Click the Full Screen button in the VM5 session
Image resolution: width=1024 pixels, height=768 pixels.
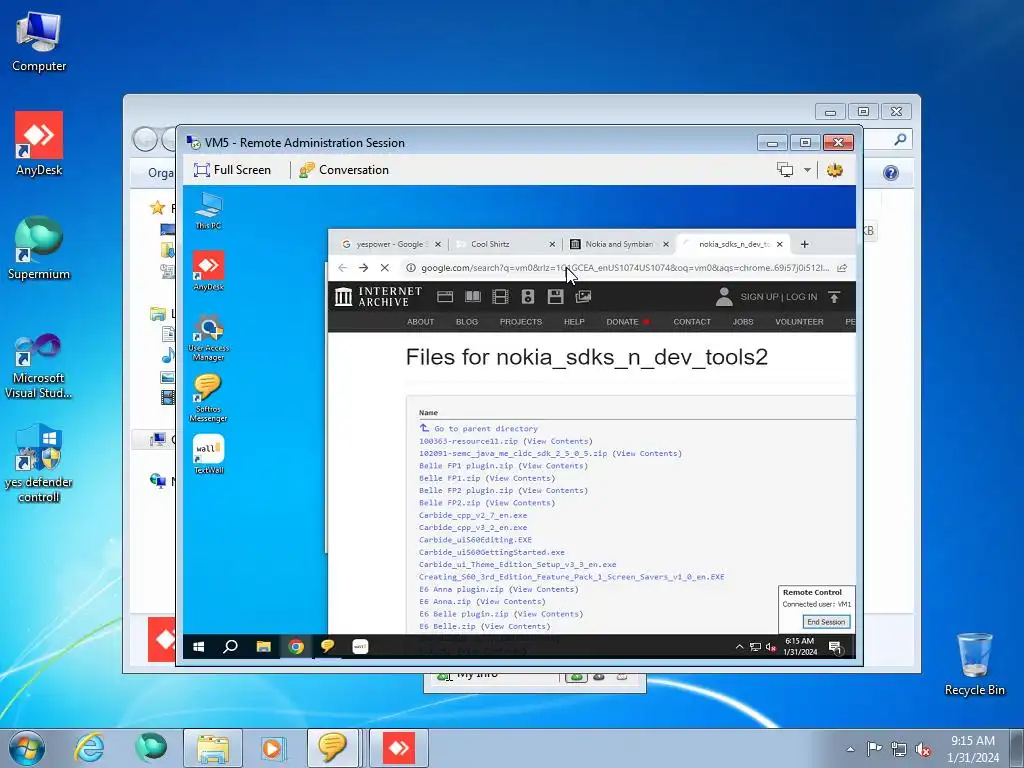232,170
